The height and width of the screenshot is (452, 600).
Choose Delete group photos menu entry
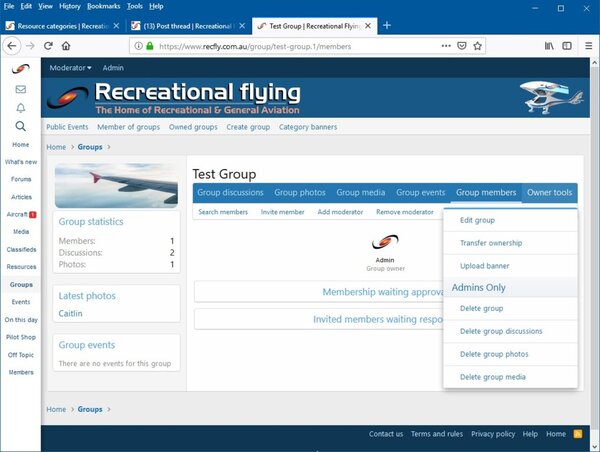(x=494, y=354)
